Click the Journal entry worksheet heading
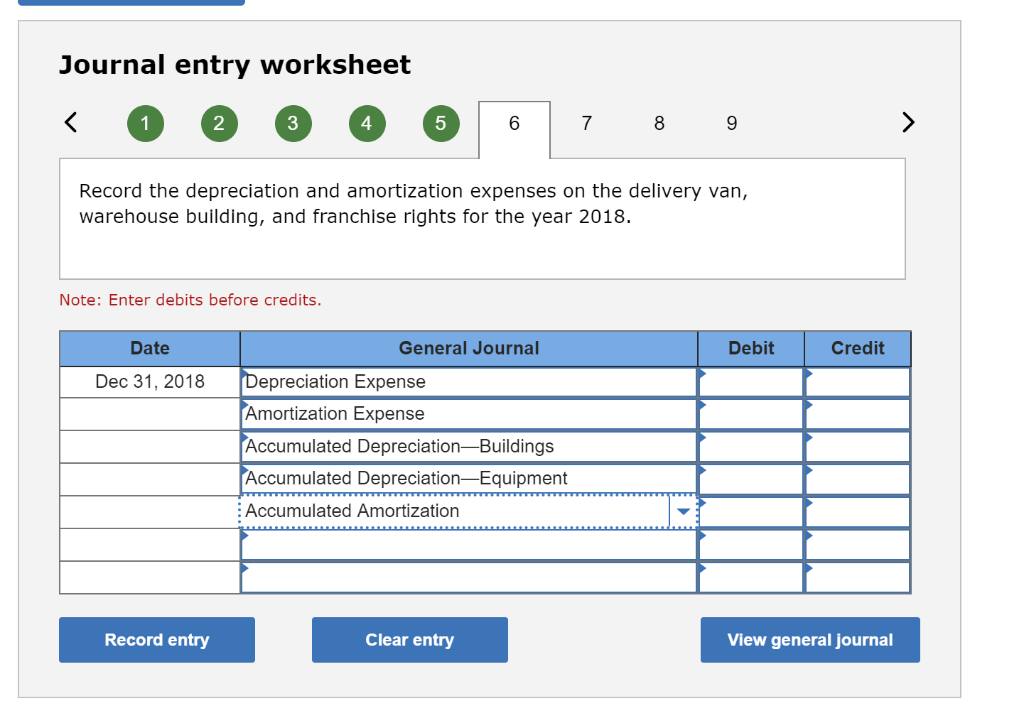Image resolution: width=1024 pixels, height=728 pixels. pyautogui.click(x=234, y=65)
